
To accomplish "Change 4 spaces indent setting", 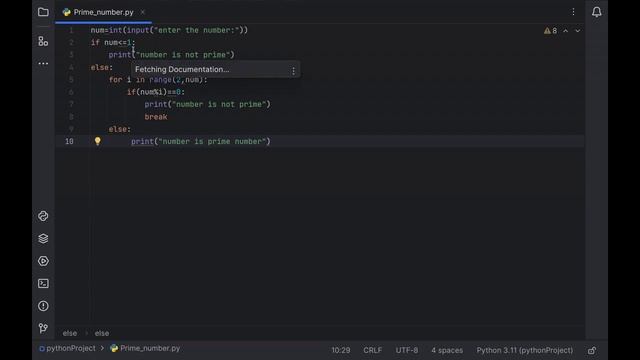I will pos(447,350).
